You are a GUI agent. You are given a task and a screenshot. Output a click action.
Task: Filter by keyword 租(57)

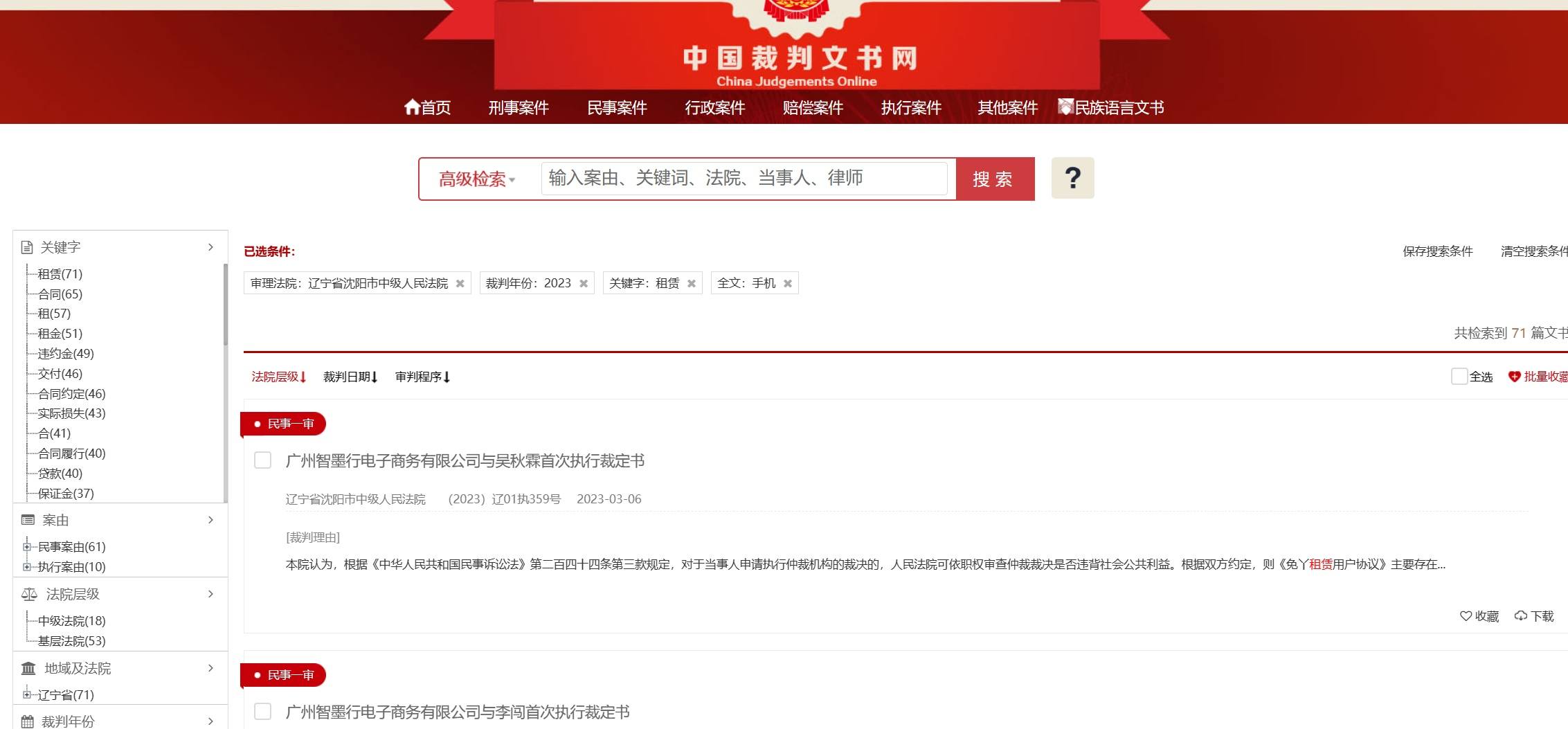[54, 314]
